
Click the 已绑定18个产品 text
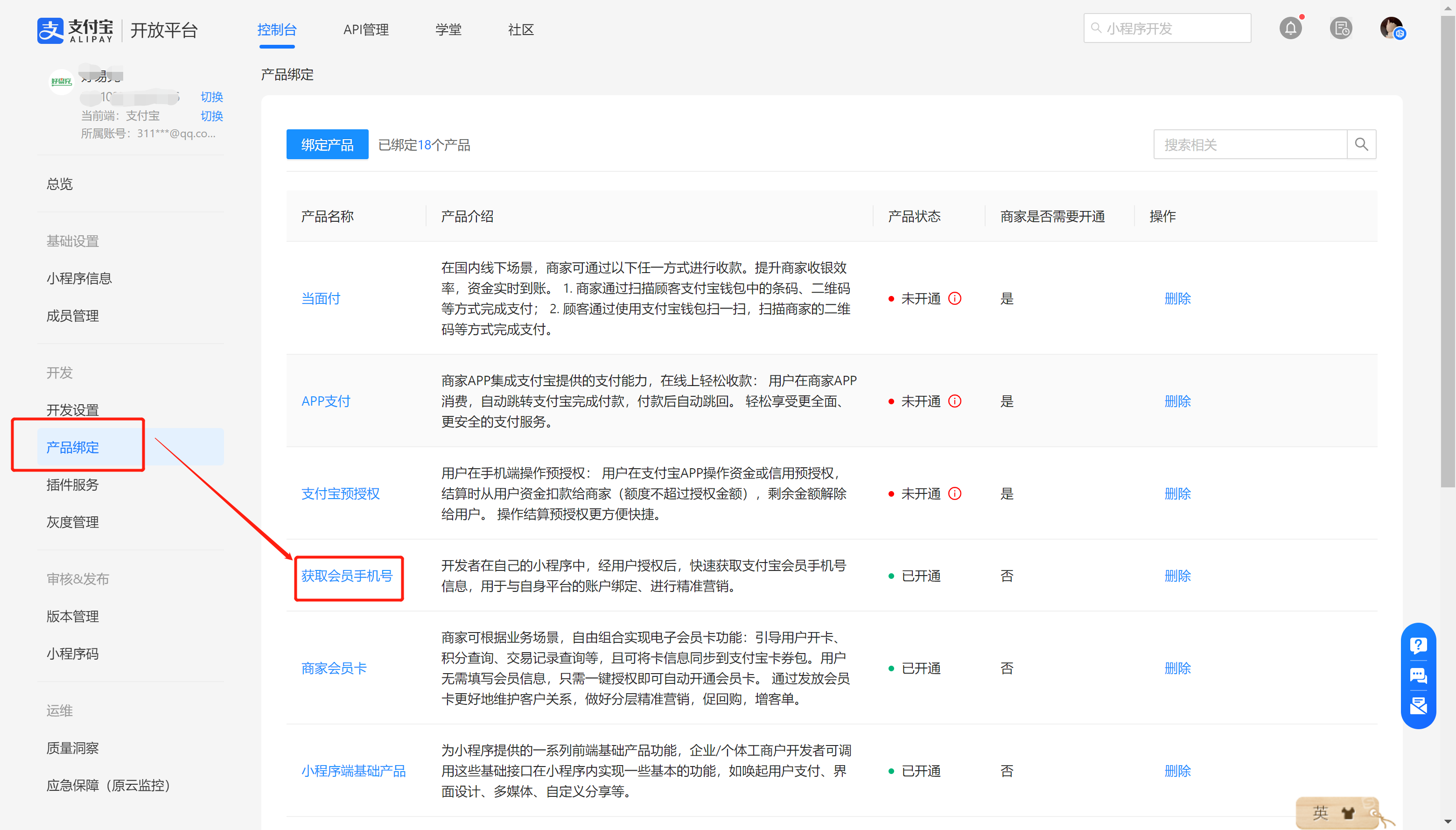425,145
